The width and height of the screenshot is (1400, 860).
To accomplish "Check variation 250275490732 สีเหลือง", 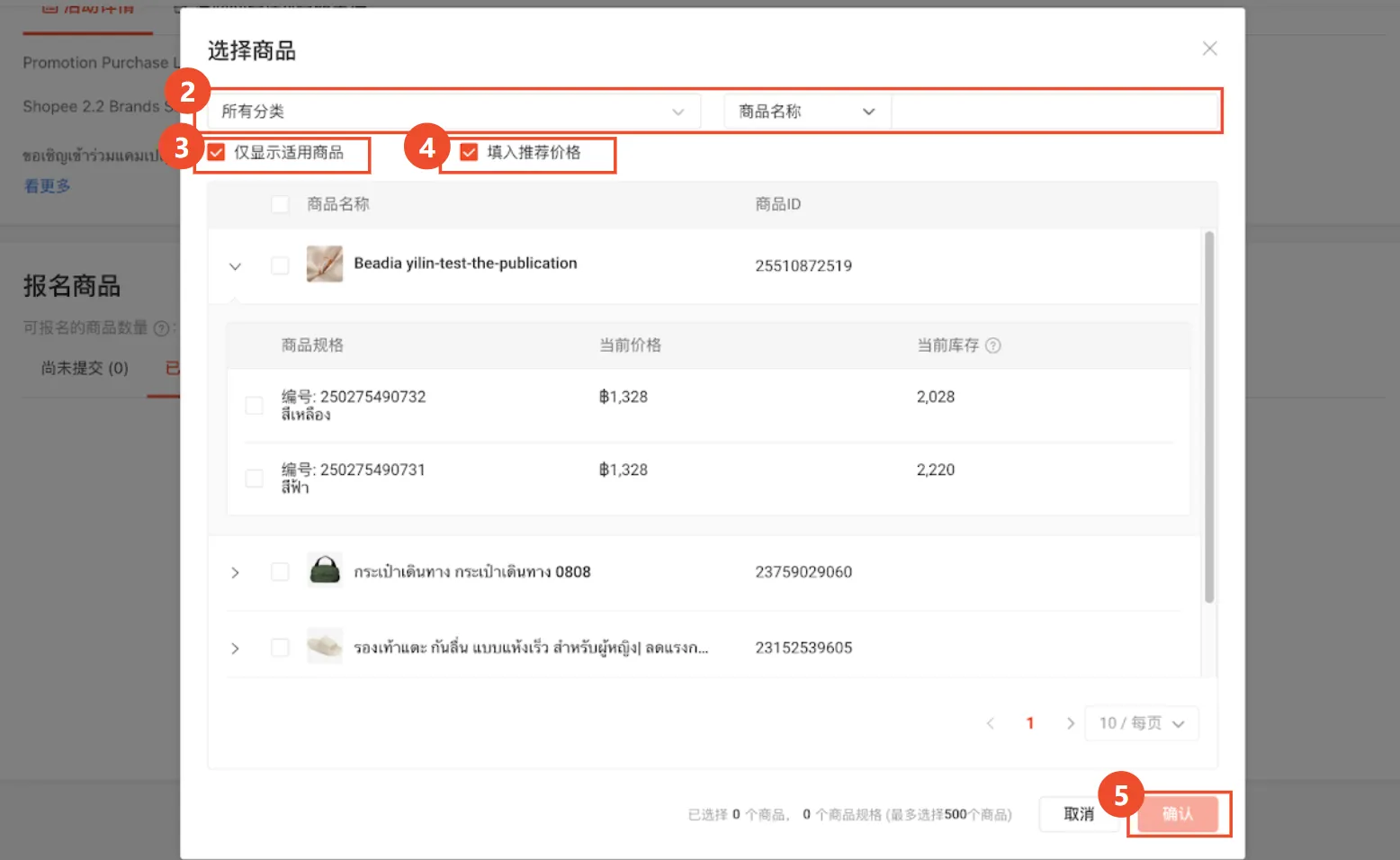I will [254, 405].
